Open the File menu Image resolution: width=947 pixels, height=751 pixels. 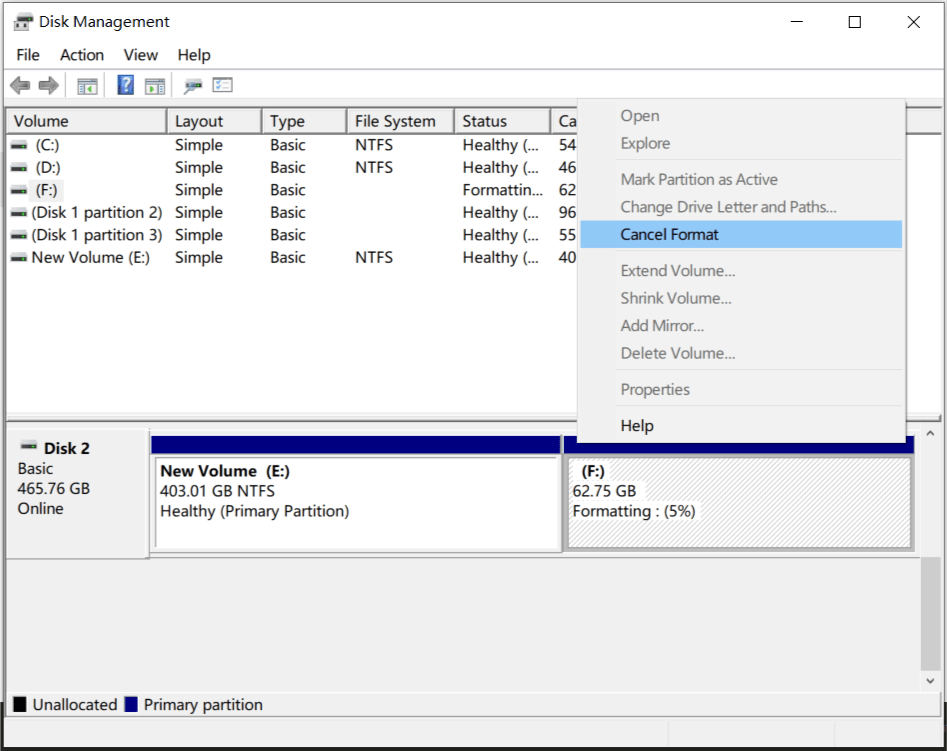(28, 55)
